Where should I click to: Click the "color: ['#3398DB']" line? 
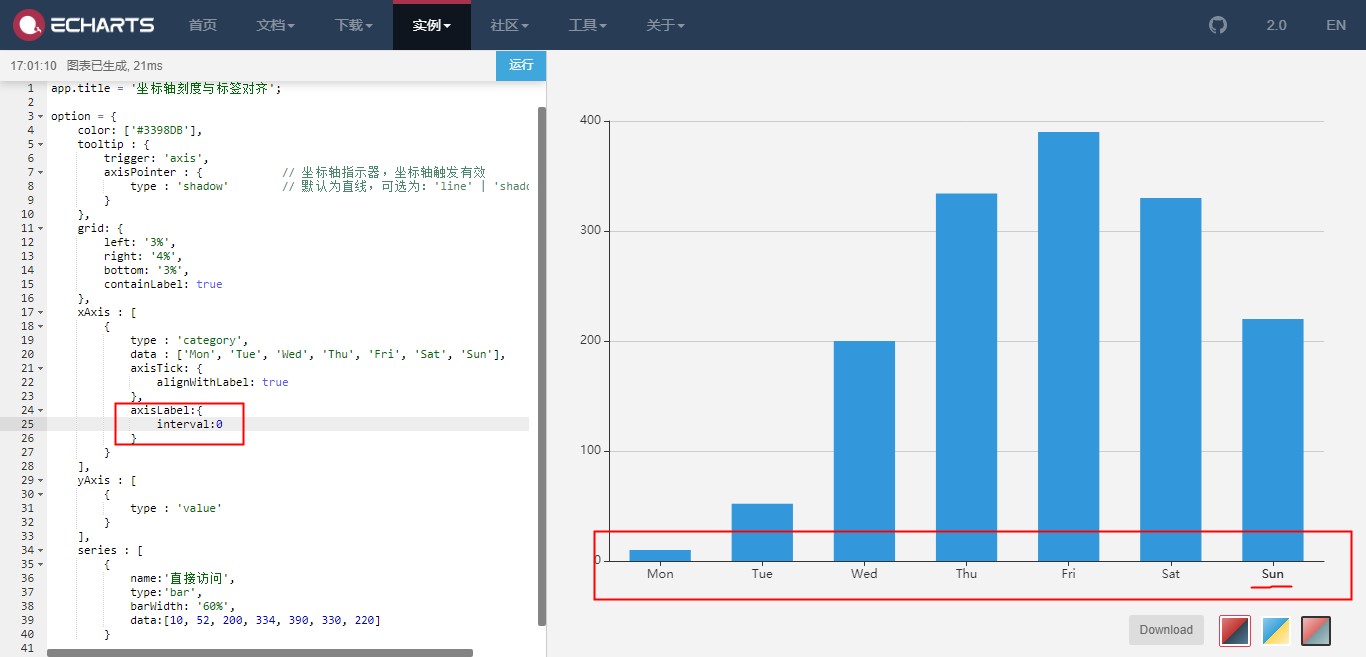[140, 130]
